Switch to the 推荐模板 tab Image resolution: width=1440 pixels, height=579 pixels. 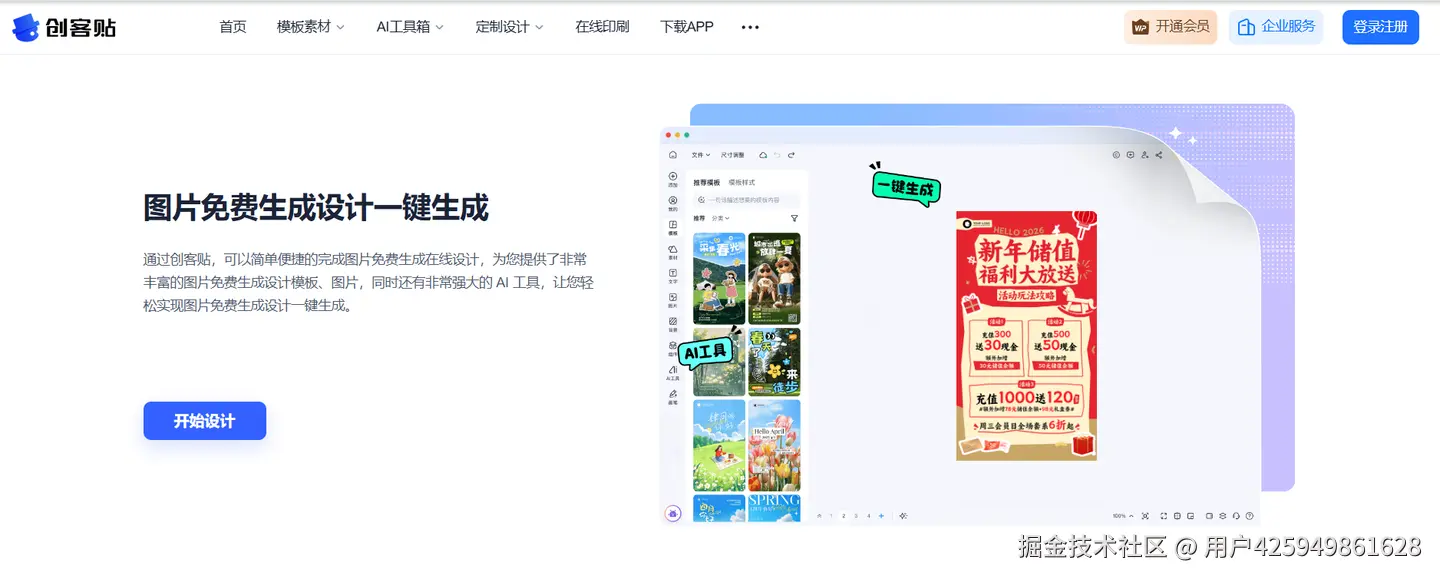pos(707,183)
